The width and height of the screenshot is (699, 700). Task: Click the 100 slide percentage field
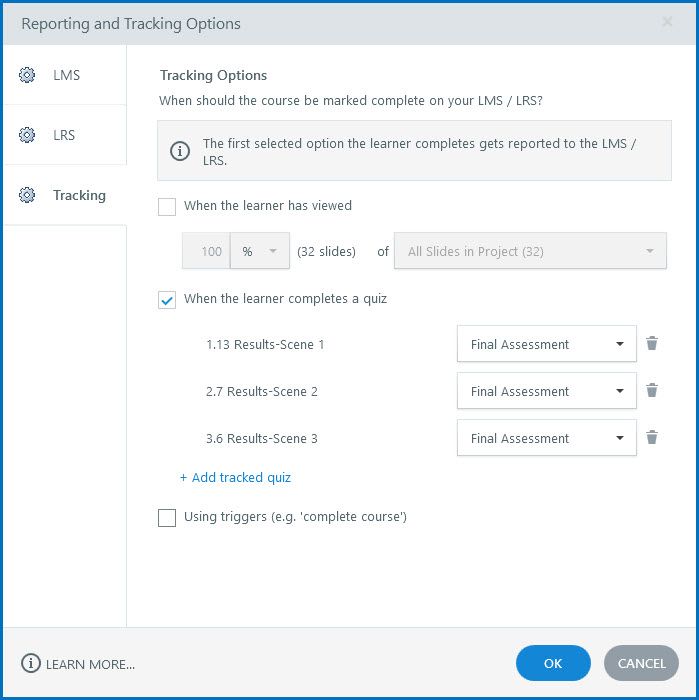[207, 252]
